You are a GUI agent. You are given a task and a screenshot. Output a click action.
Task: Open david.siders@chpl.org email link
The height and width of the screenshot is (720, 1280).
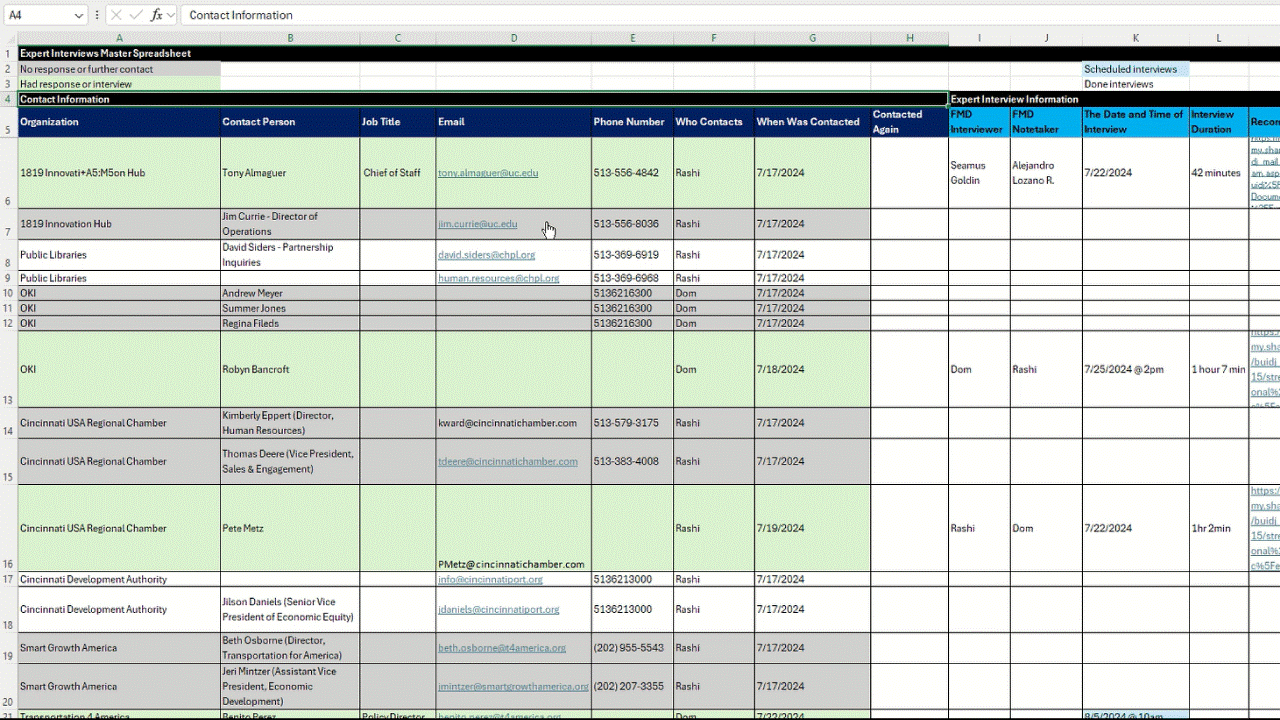486,255
